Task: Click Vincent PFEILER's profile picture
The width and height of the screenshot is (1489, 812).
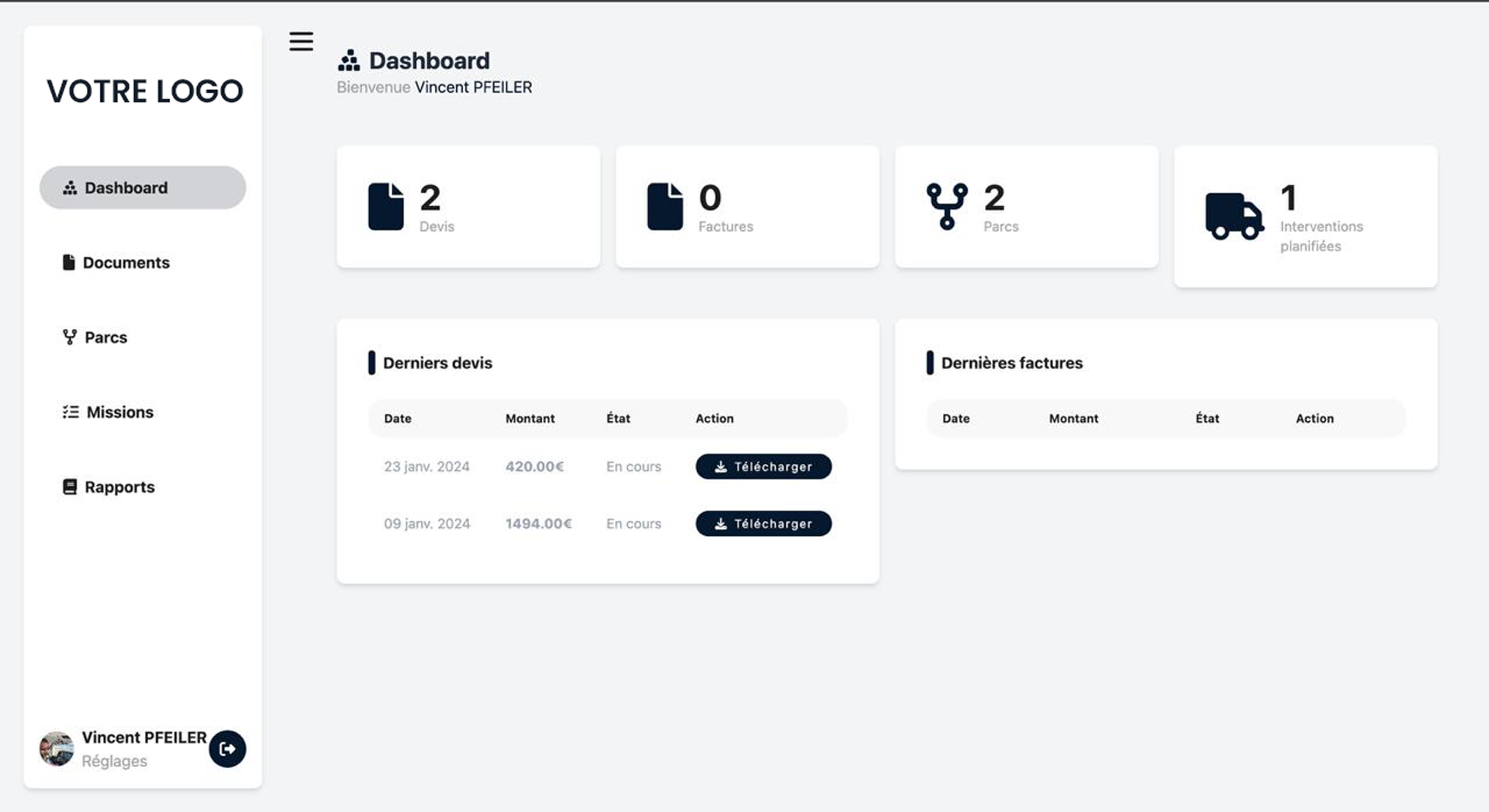Action: [x=55, y=748]
